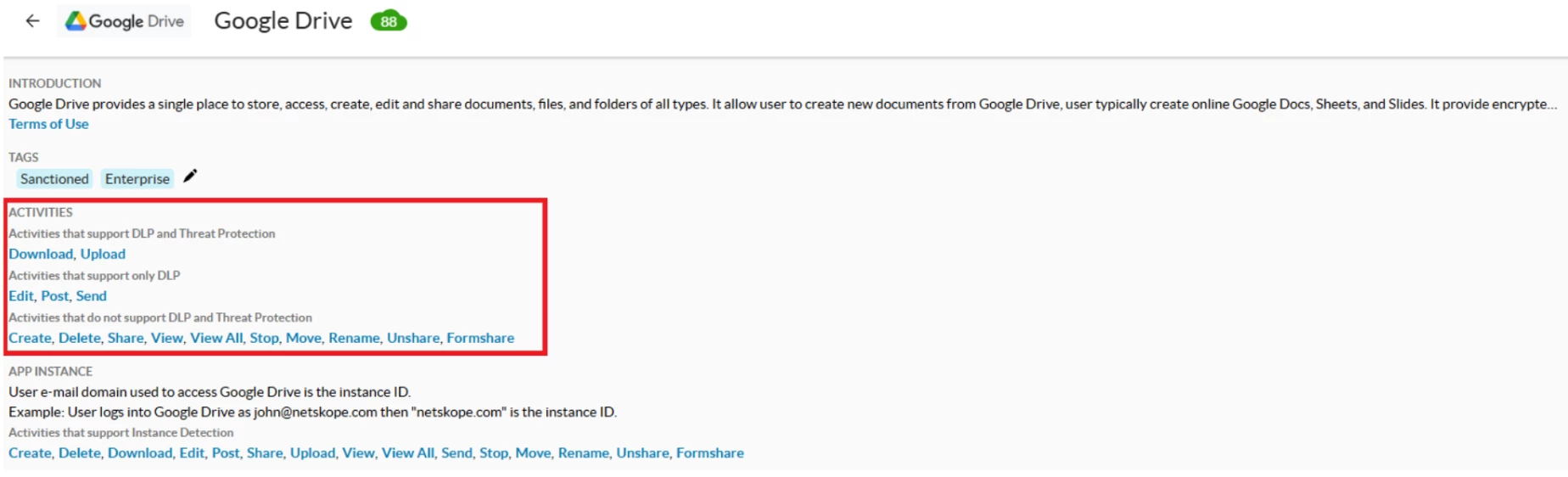Click Edit under Instance Detection

[x=192, y=453]
